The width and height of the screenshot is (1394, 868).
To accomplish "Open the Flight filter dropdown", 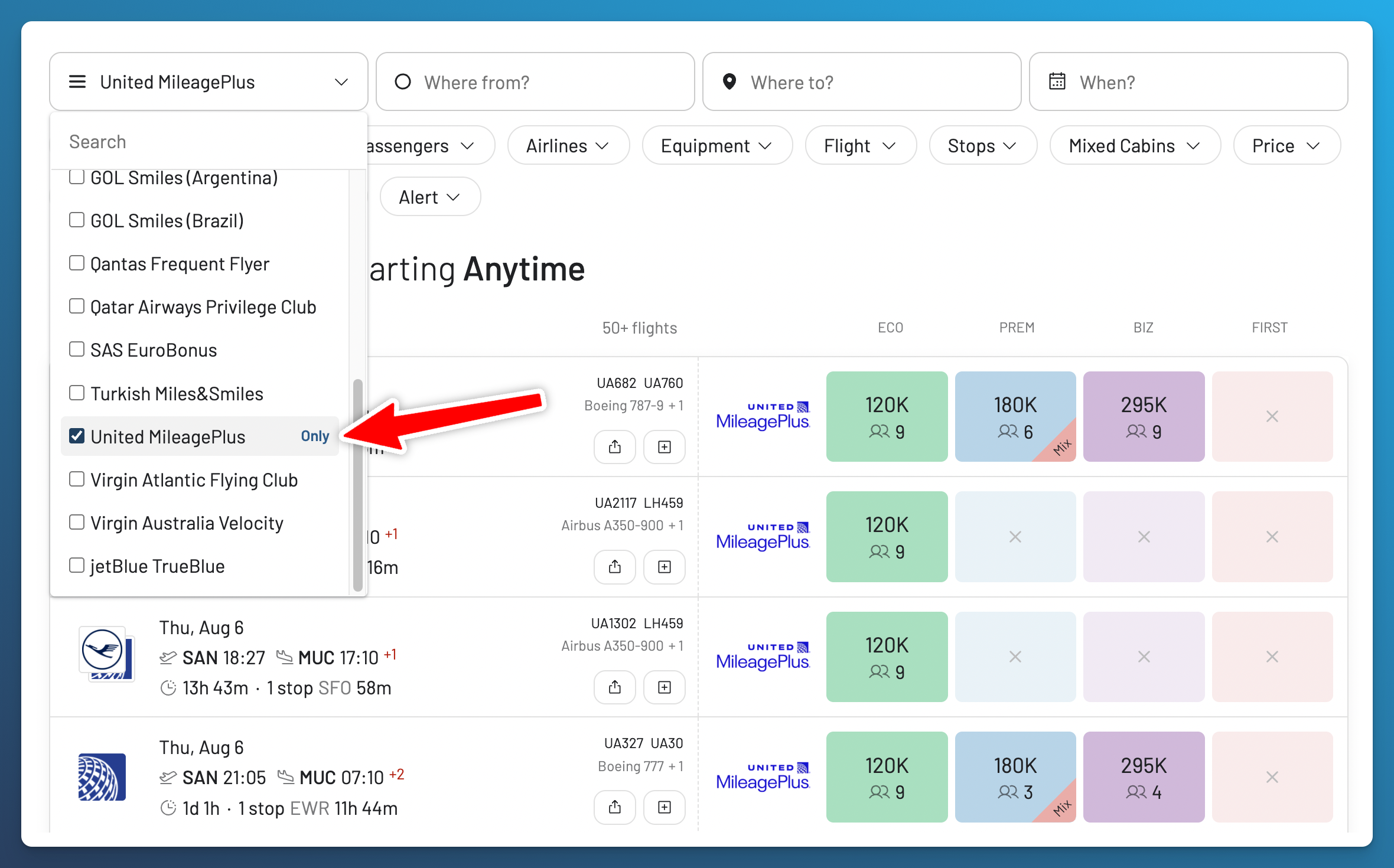I will click(861, 145).
